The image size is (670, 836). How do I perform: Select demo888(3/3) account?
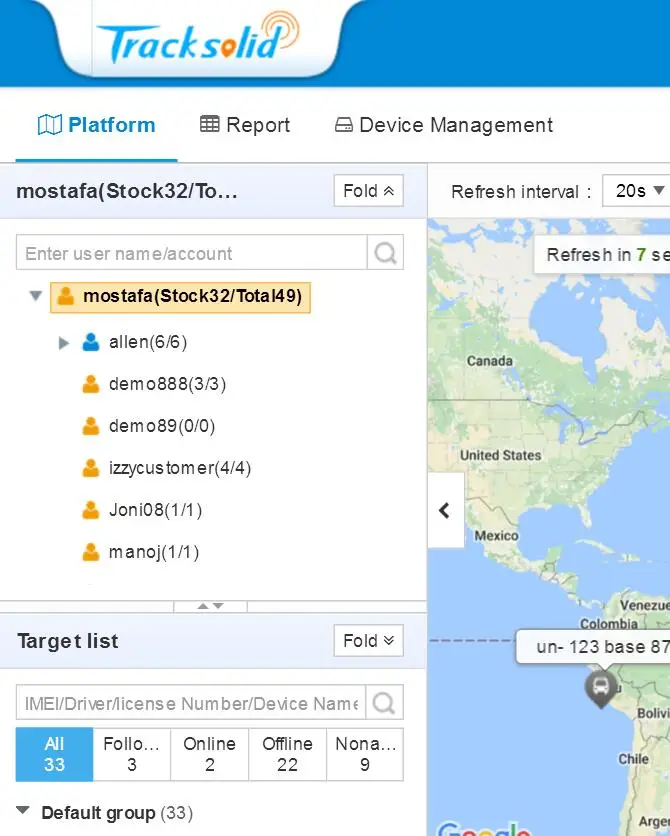click(167, 384)
